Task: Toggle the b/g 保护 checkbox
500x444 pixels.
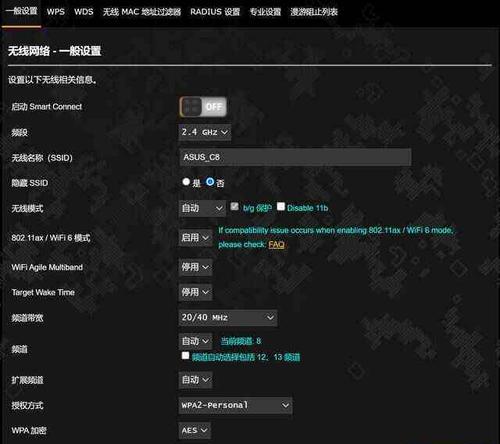Action: click(x=234, y=207)
